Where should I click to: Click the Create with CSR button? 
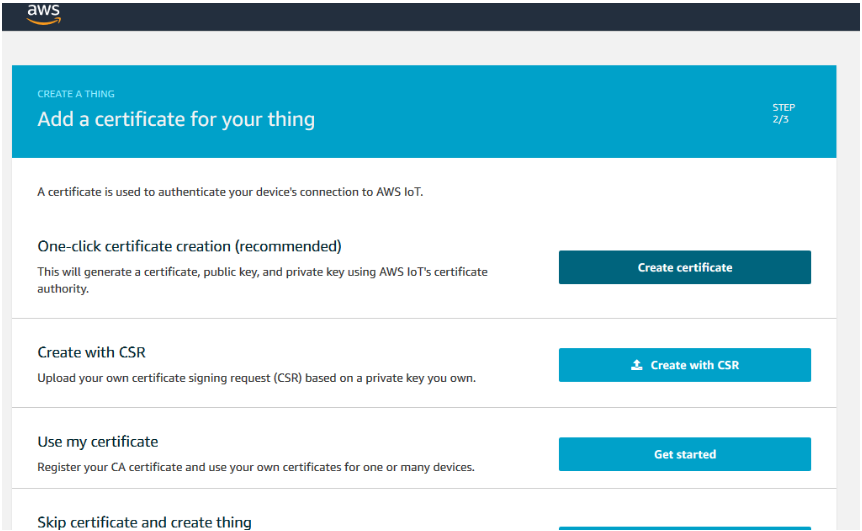click(684, 365)
